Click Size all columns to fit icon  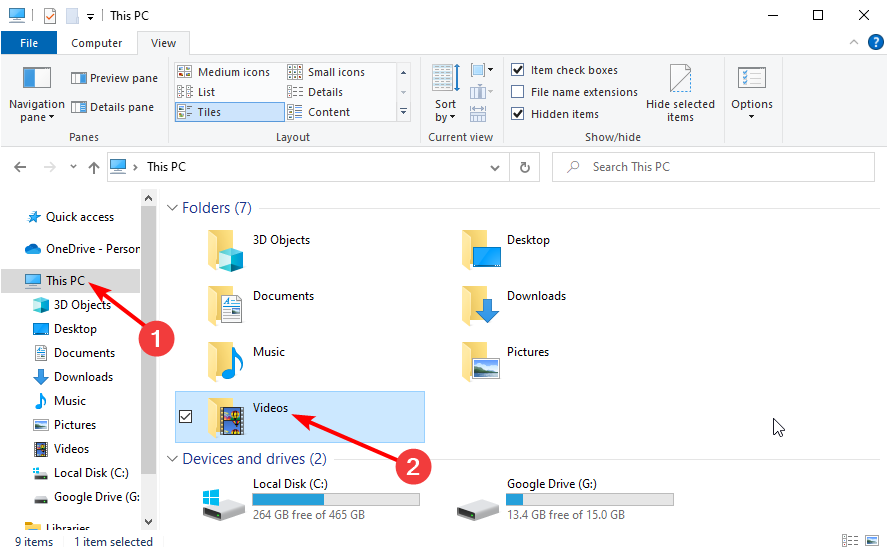click(478, 114)
